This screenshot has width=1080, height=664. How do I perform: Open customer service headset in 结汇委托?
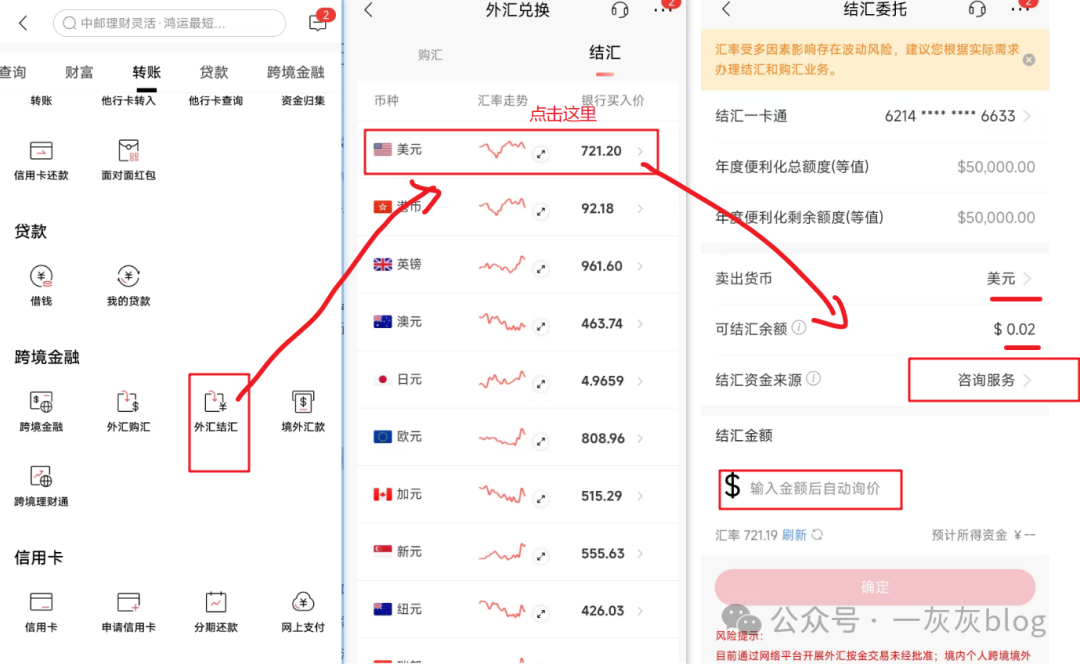[977, 9]
